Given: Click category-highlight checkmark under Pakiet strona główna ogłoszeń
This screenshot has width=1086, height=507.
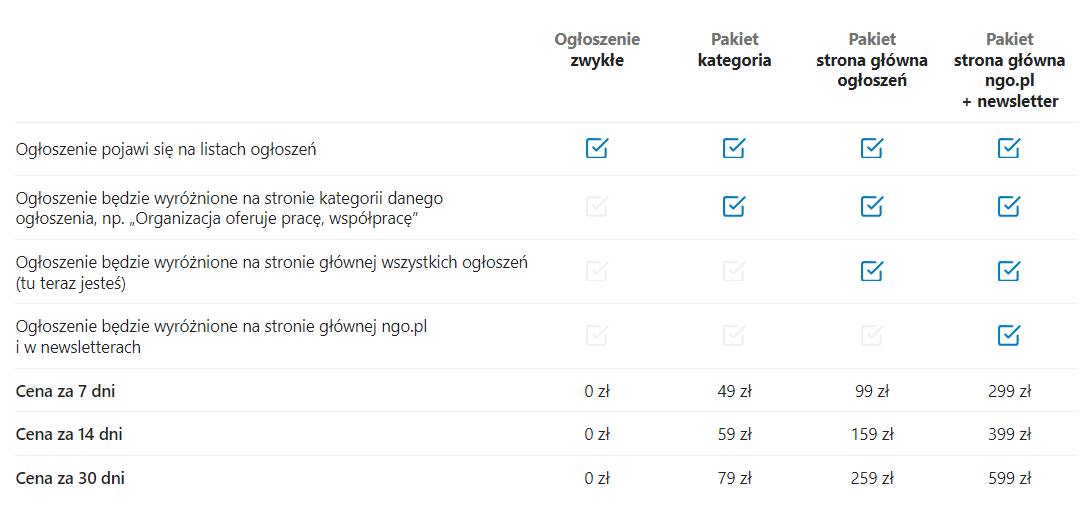Looking at the screenshot, I should pos(872,207).
